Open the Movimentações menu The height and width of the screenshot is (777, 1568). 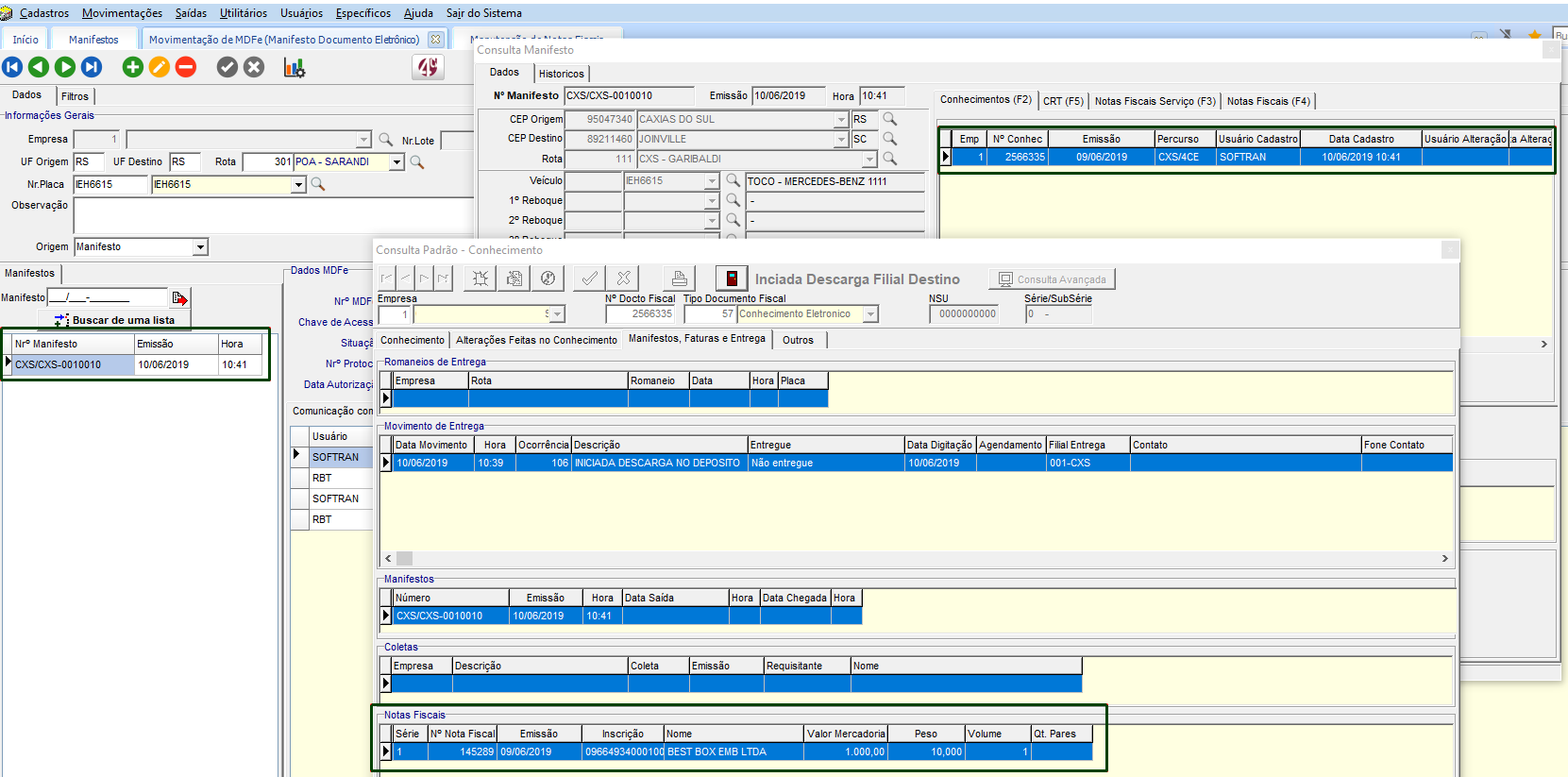[x=122, y=13]
